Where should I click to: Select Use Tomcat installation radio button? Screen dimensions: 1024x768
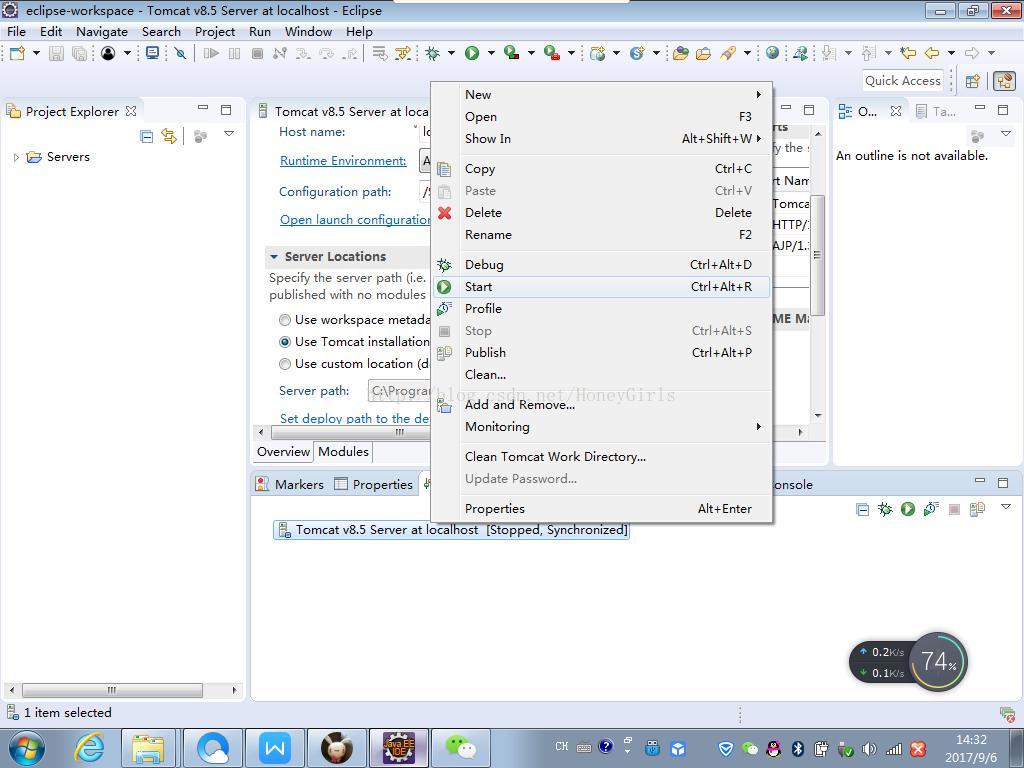pyautogui.click(x=285, y=342)
